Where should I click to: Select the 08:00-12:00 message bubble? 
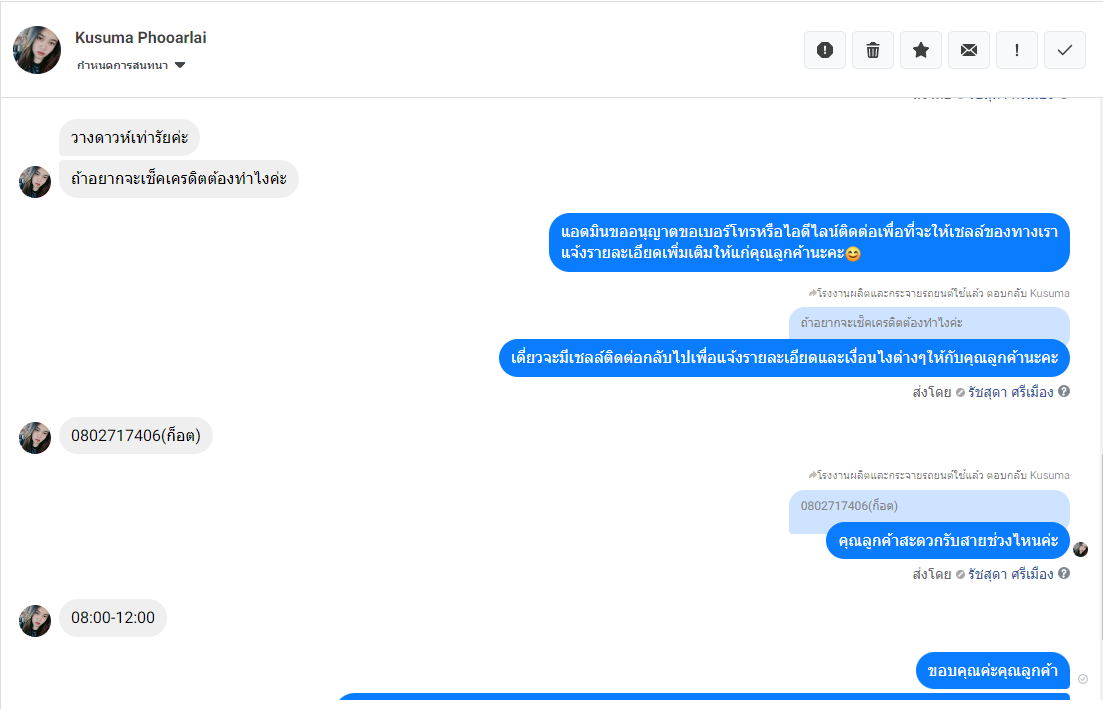click(113, 618)
